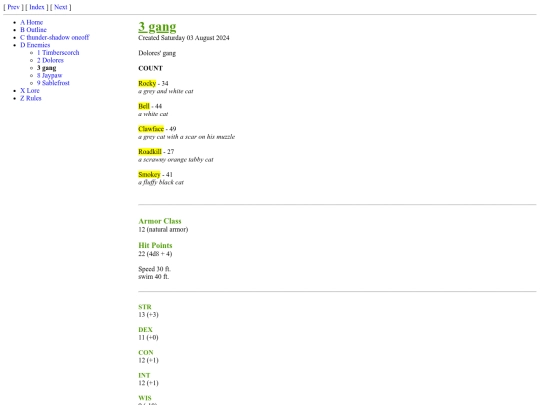Open the D Enemies section
The width and height of the screenshot is (540, 405).
point(35,45)
